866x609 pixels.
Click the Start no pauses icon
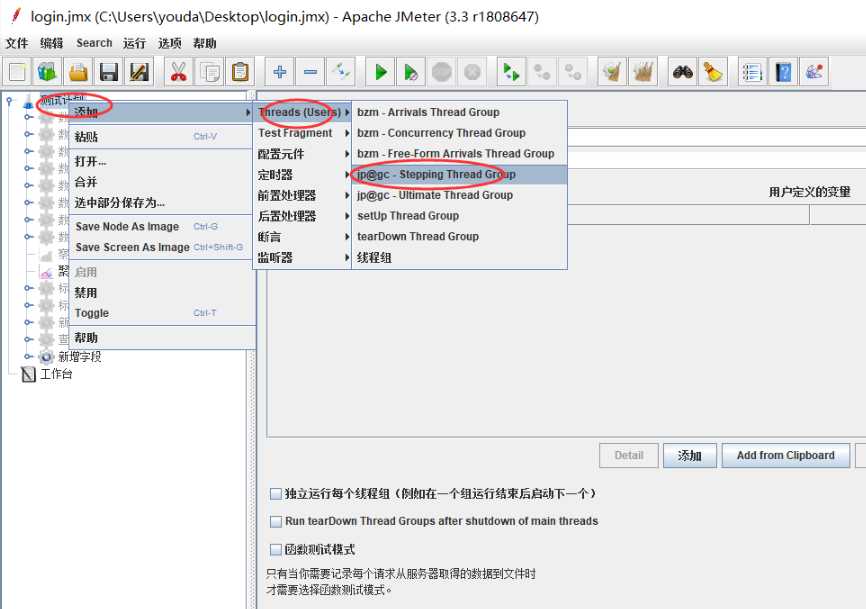click(411, 72)
